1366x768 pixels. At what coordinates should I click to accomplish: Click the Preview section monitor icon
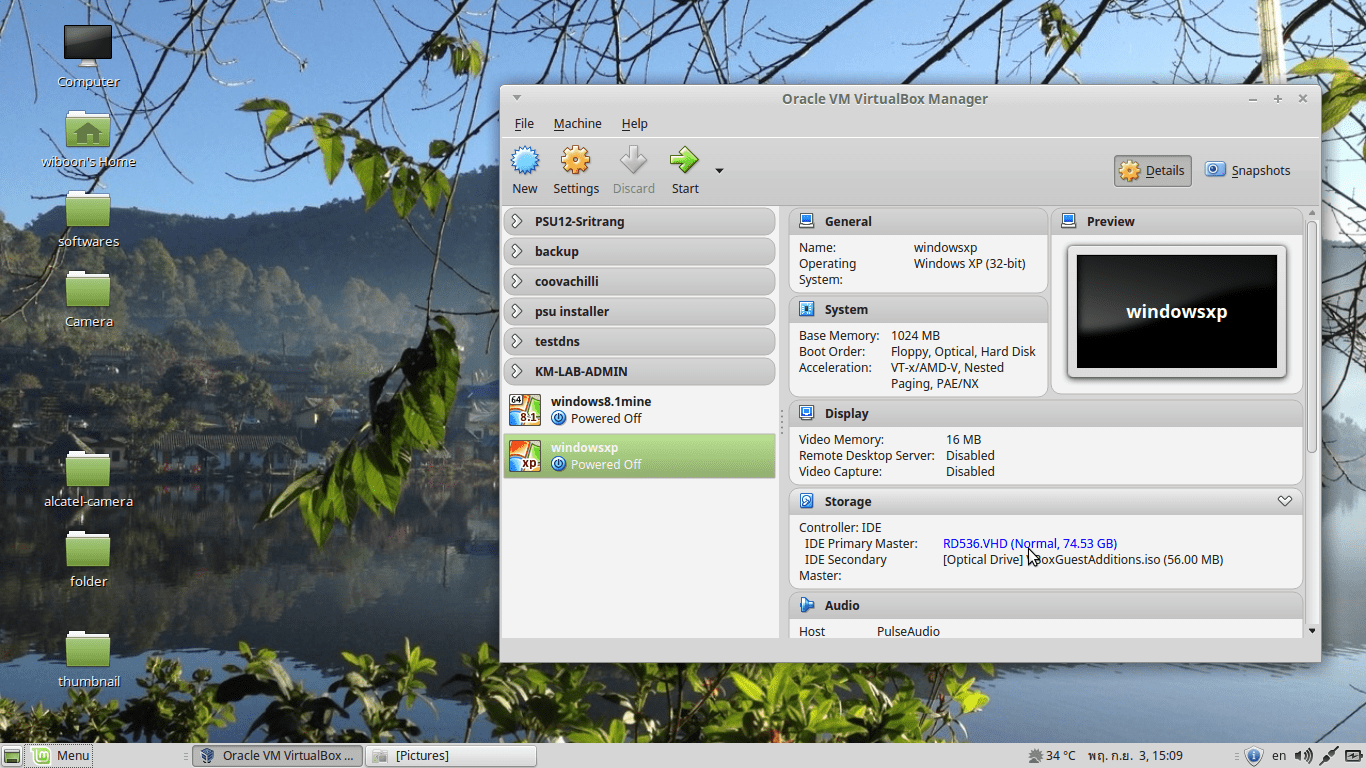pyautogui.click(x=1068, y=221)
